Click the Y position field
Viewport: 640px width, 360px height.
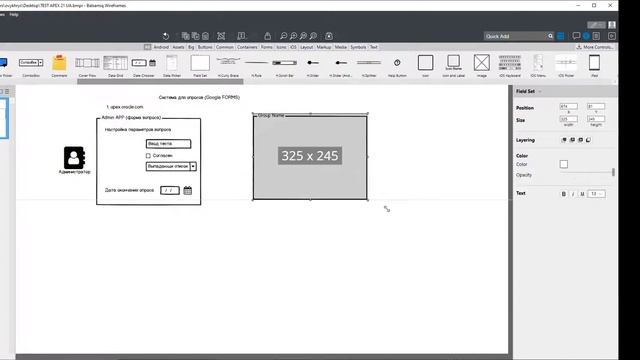[x=596, y=107]
